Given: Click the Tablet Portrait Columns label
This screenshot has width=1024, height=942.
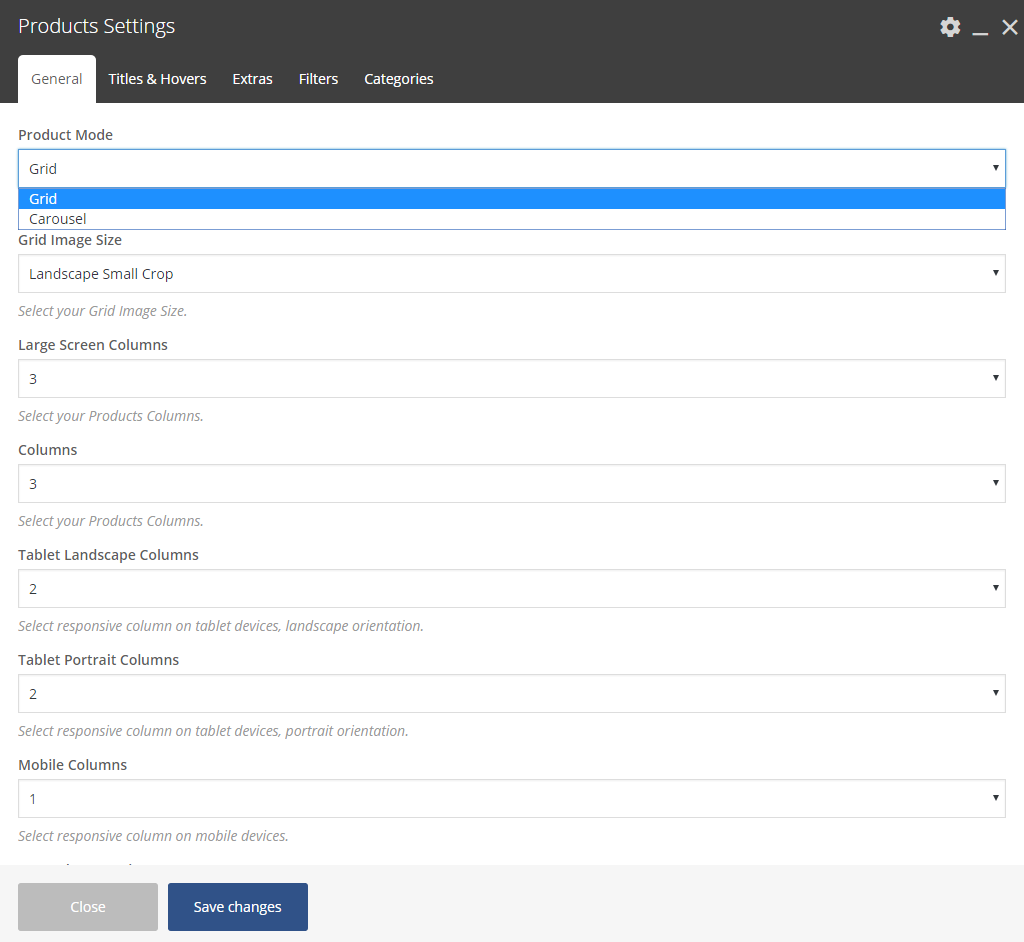Looking at the screenshot, I should 99,660.
